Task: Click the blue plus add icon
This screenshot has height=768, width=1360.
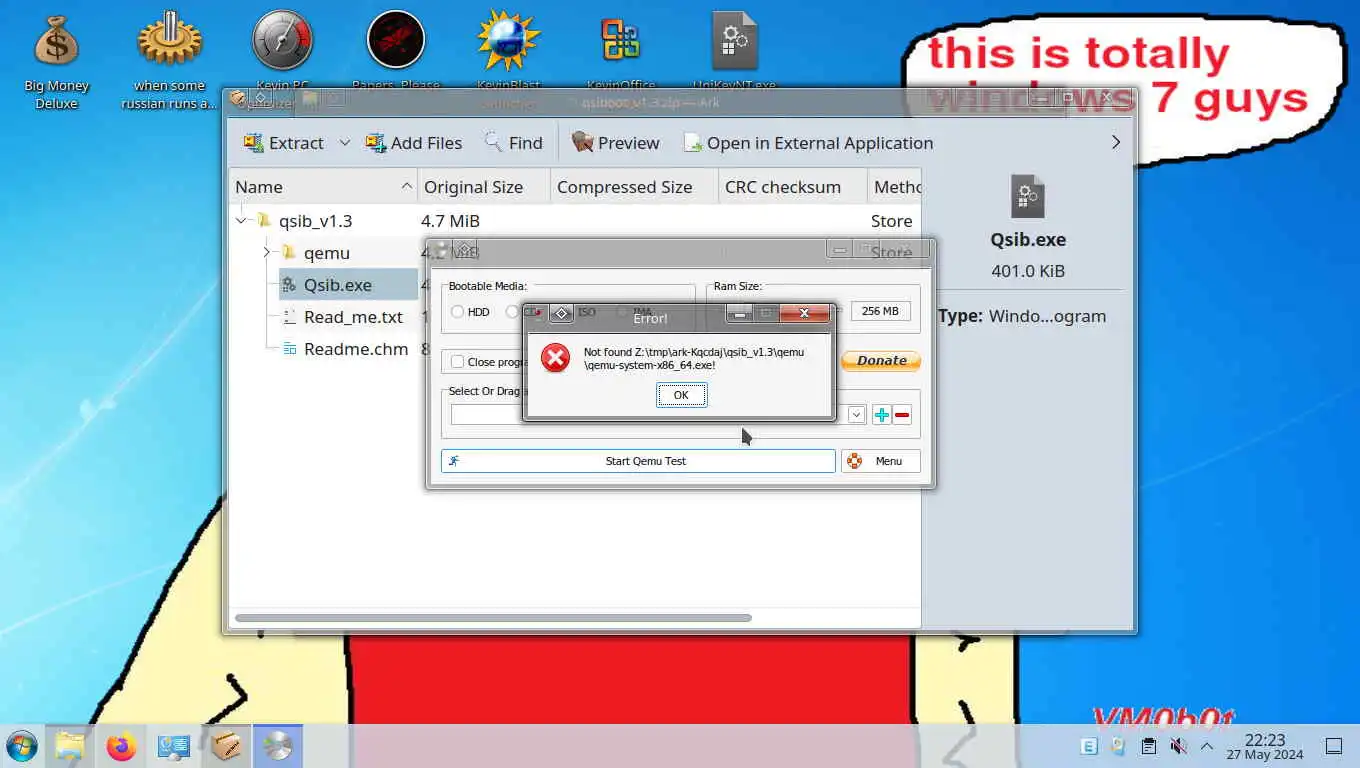Action: (x=881, y=415)
